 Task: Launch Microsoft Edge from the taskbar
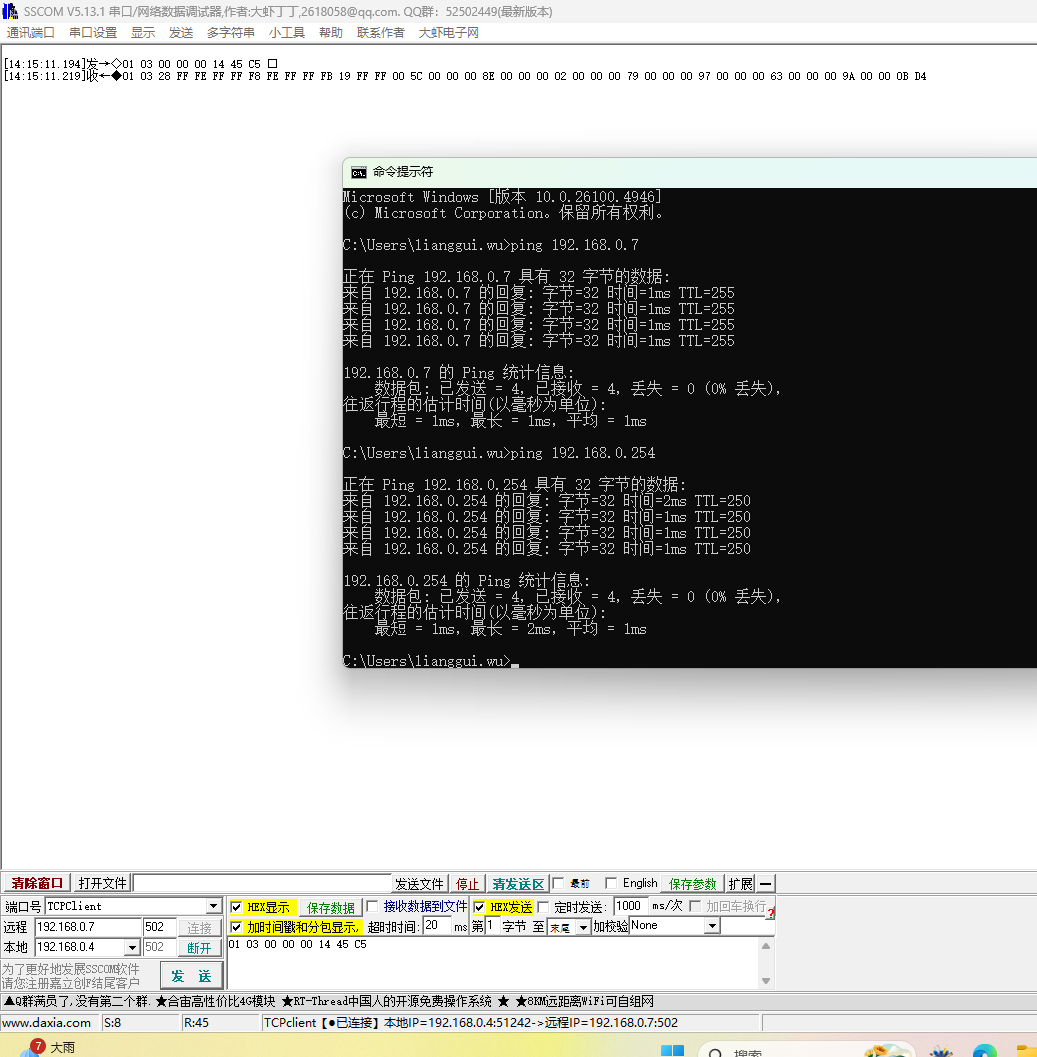[985, 1050]
